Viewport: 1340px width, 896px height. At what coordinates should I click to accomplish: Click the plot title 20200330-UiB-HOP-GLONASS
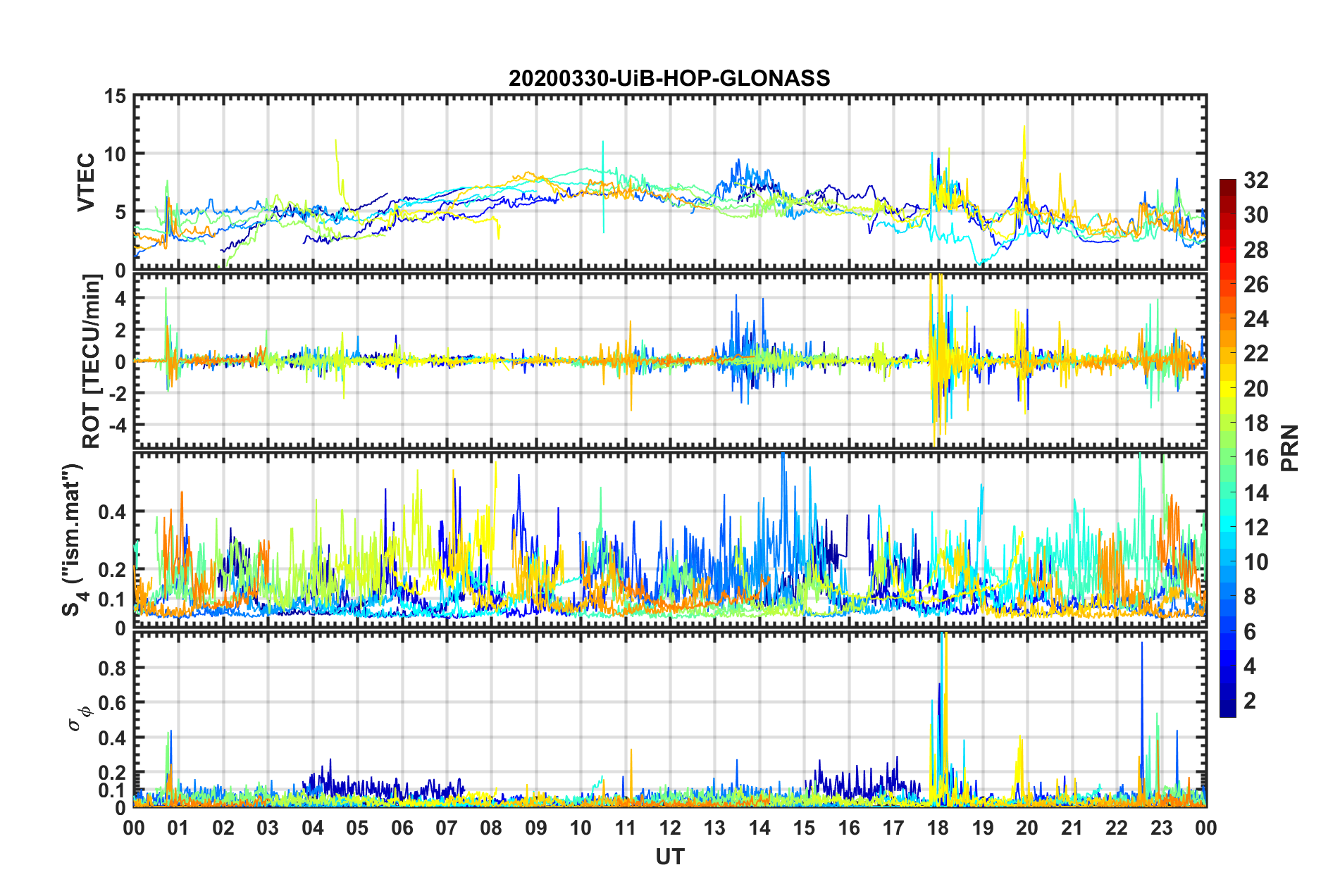click(669, 78)
